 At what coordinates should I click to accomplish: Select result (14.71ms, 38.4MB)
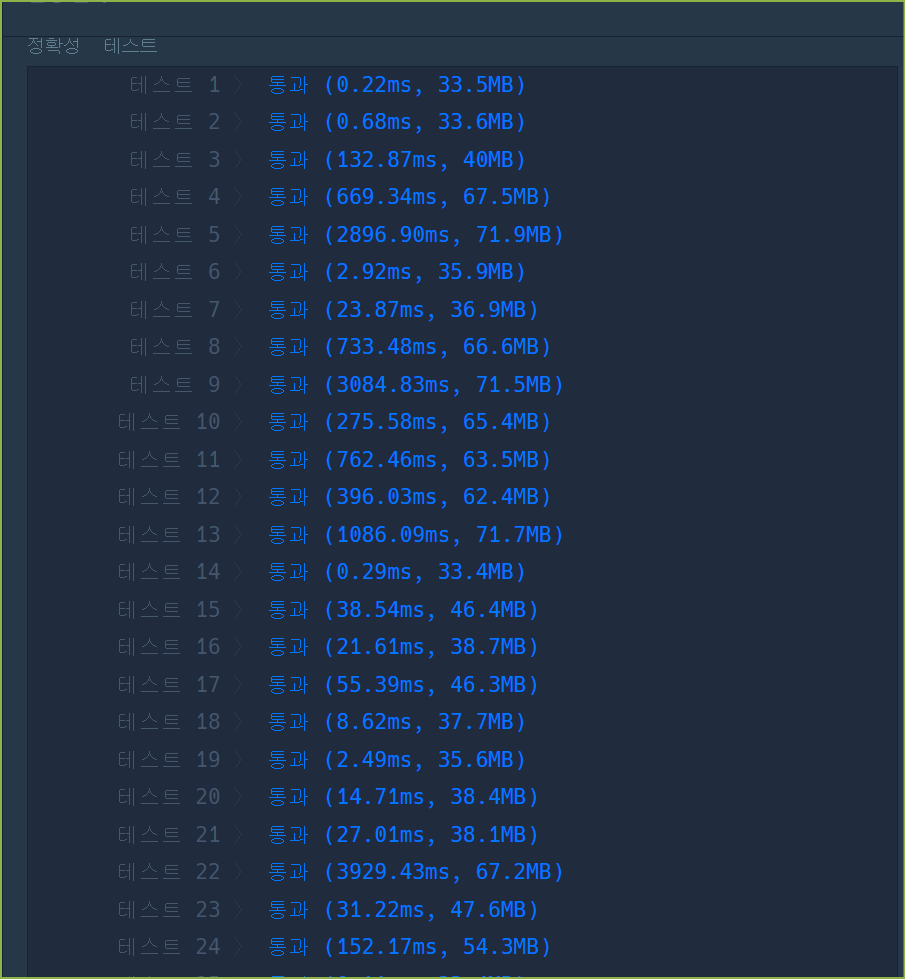click(x=431, y=797)
